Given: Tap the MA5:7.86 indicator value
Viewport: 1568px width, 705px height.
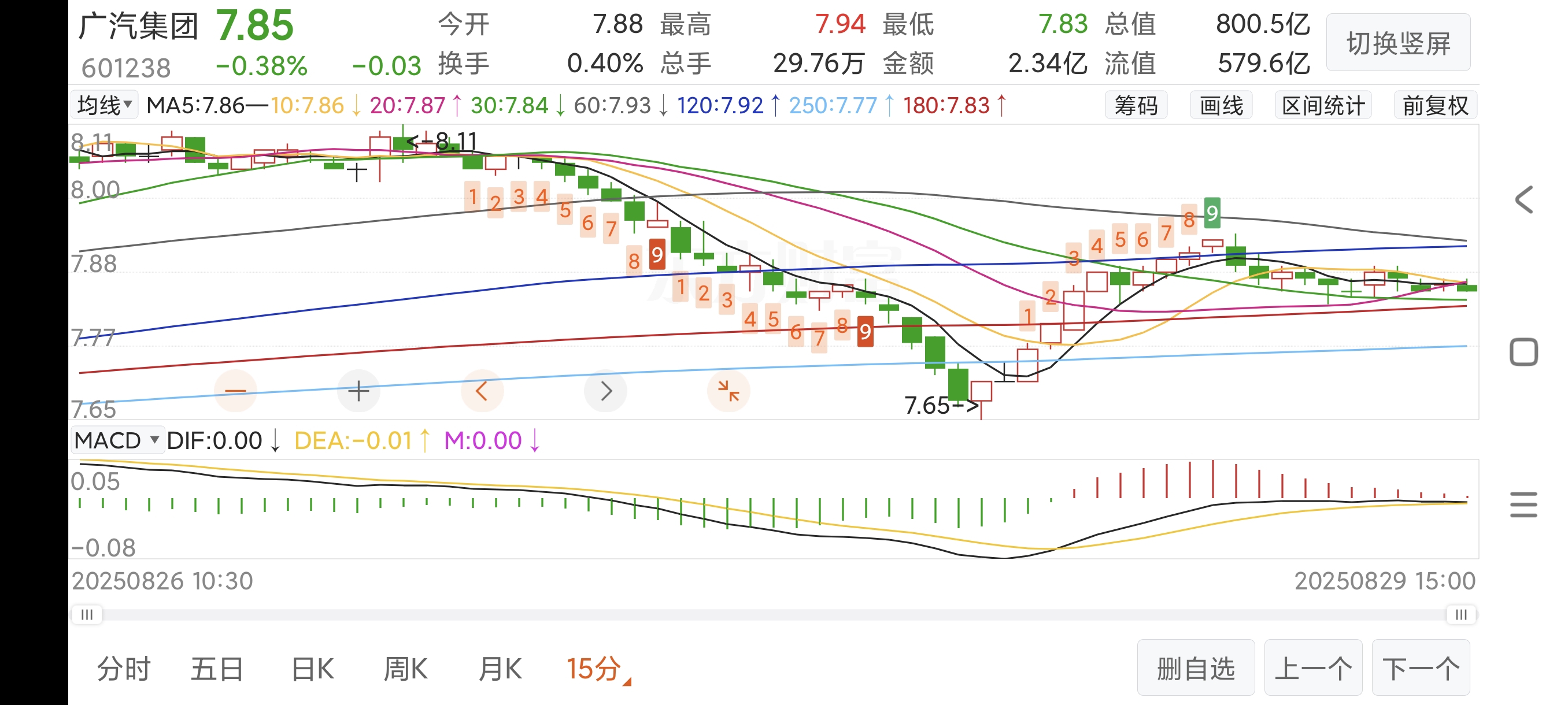Looking at the screenshot, I should (x=196, y=105).
